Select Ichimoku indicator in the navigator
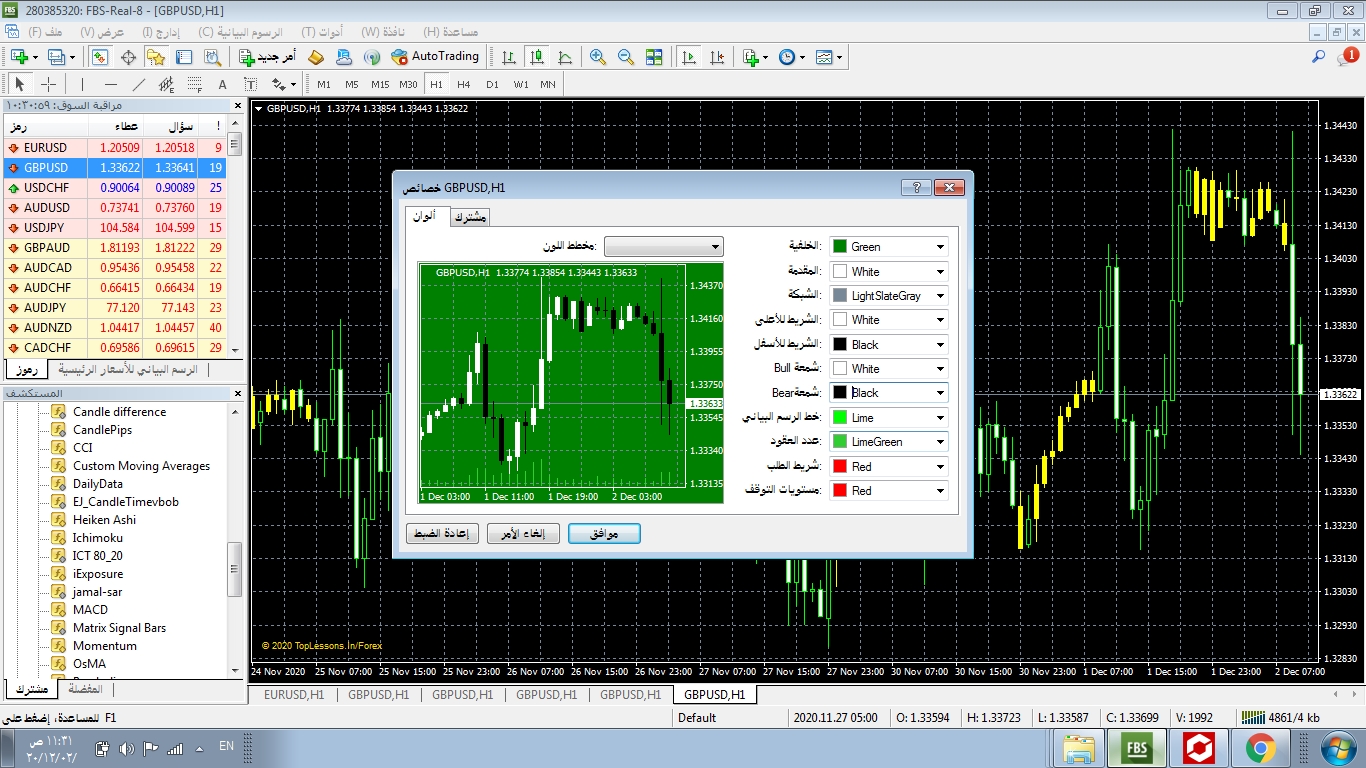The image size is (1366, 768). [97, 538]
